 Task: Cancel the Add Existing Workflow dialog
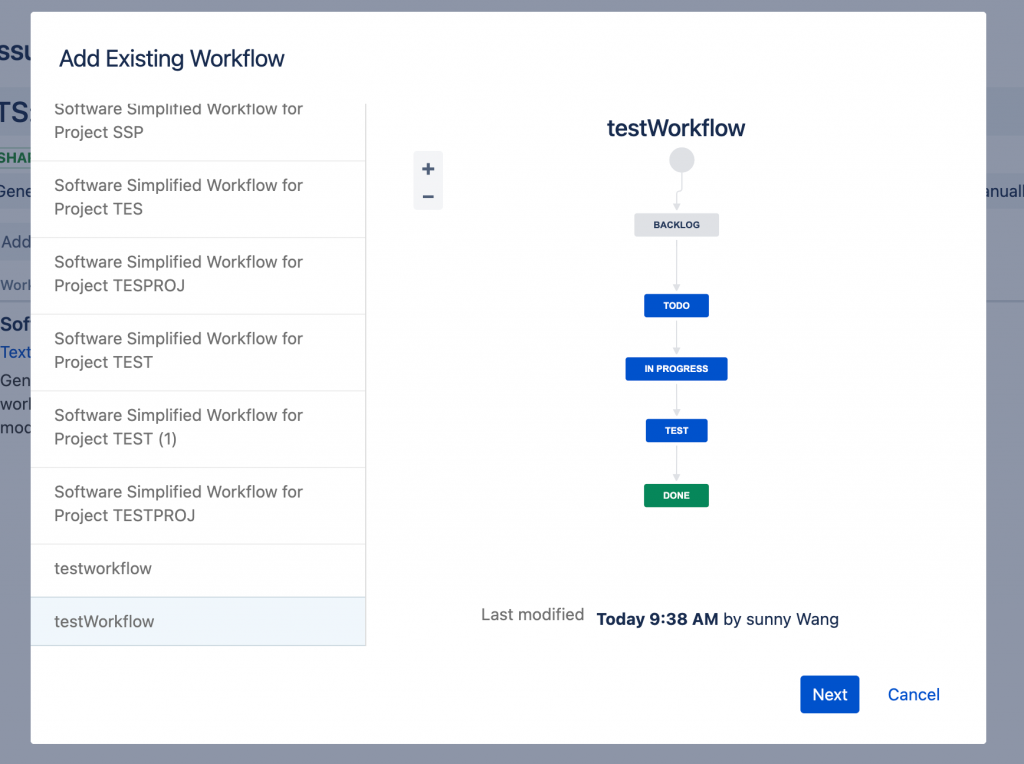click(x=913, y=695)
